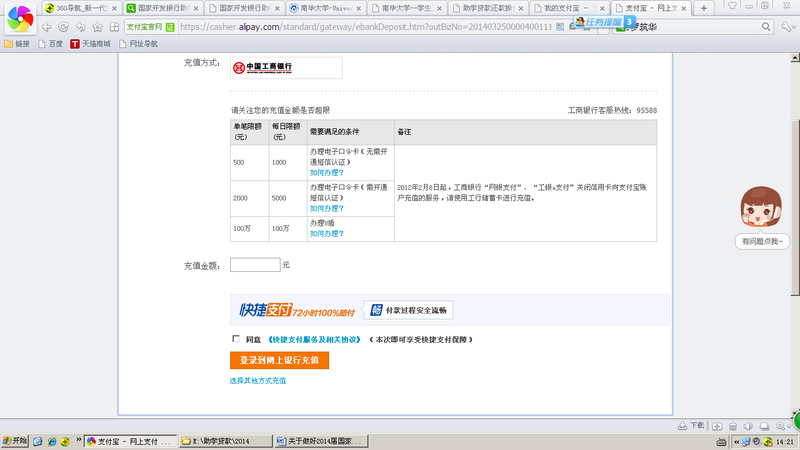The height and width of the screenshot is (450, 800).
Task: Click the plus box icon in status bar
Action: (x=717, y=426)
